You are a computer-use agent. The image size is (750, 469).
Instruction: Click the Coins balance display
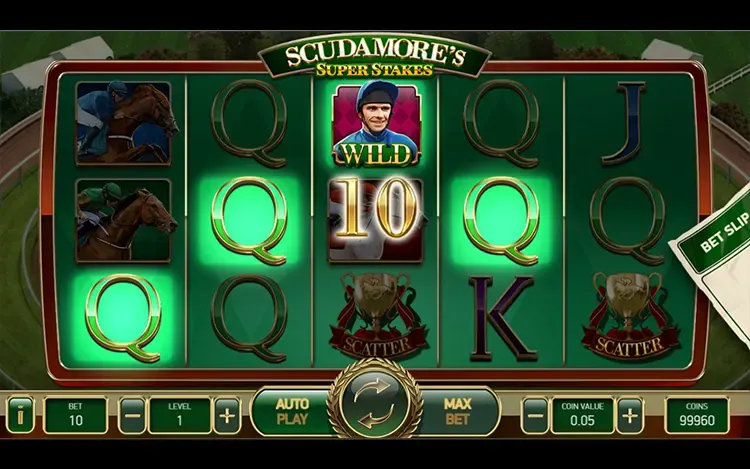[697, 415]
